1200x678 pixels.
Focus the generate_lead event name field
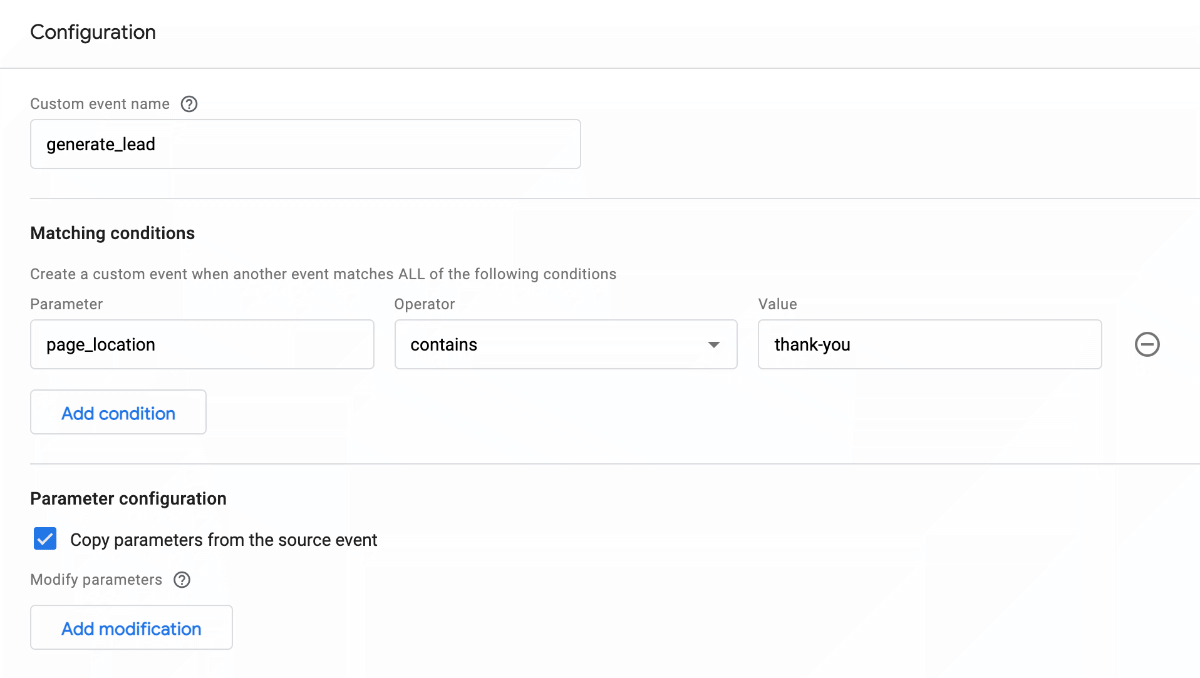pos(305,144)
